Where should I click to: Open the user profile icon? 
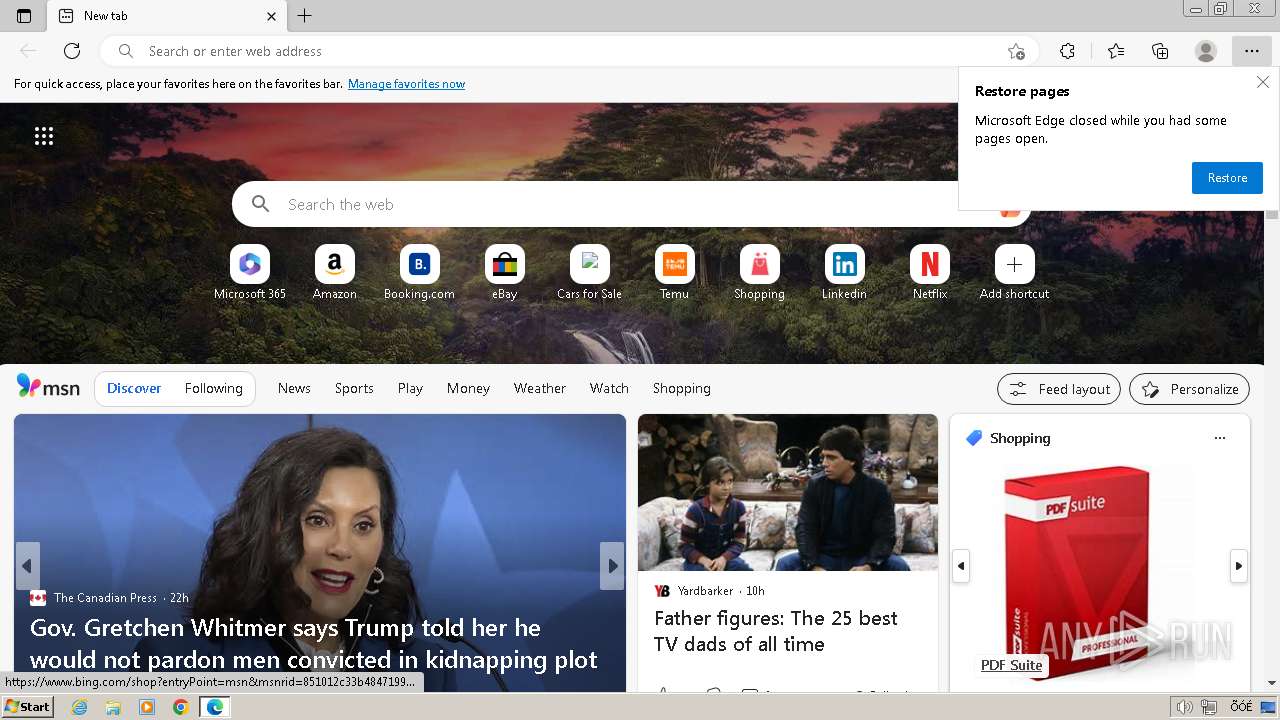tap(1206, 51)
